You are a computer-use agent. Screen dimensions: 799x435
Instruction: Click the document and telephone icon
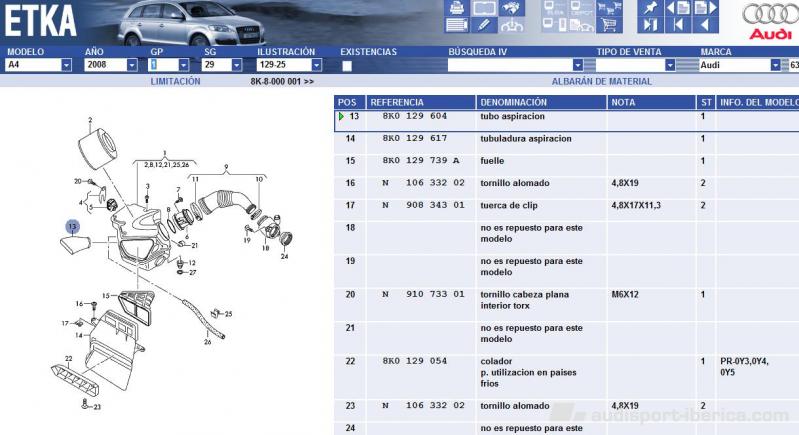pyautogui.click(x=581, y=25)
